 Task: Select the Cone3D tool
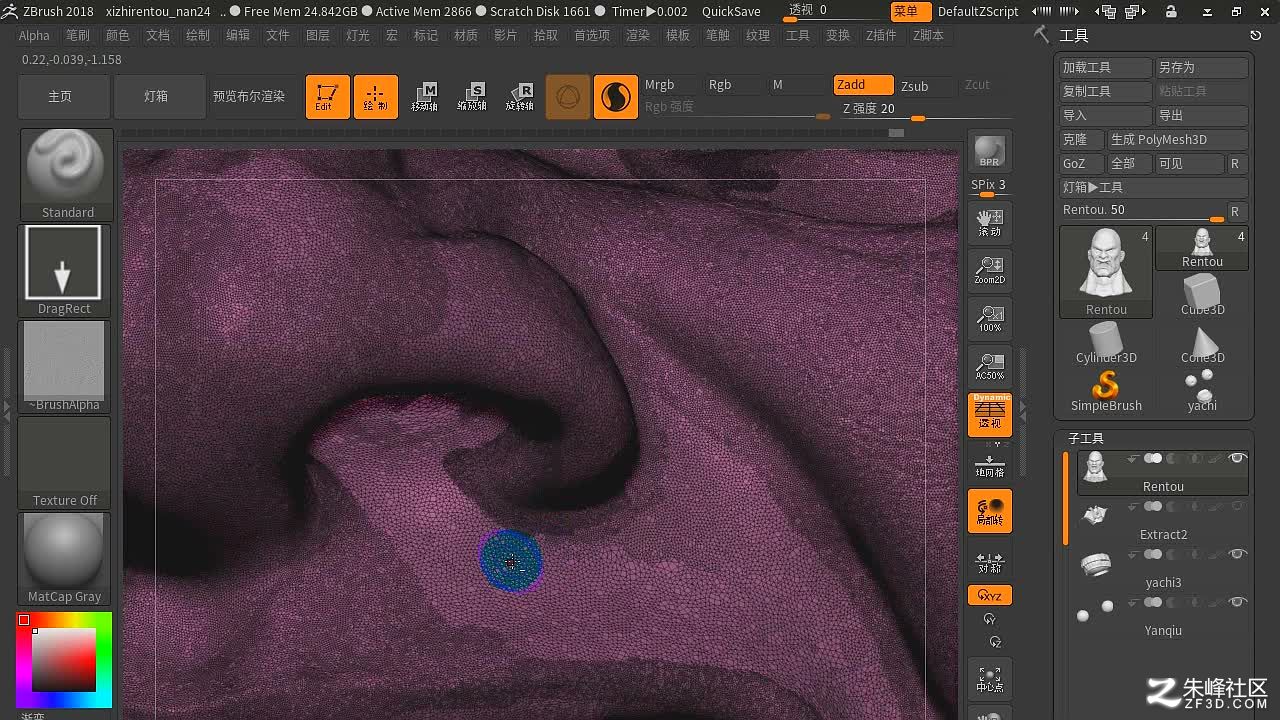[x=1202, y=342]
